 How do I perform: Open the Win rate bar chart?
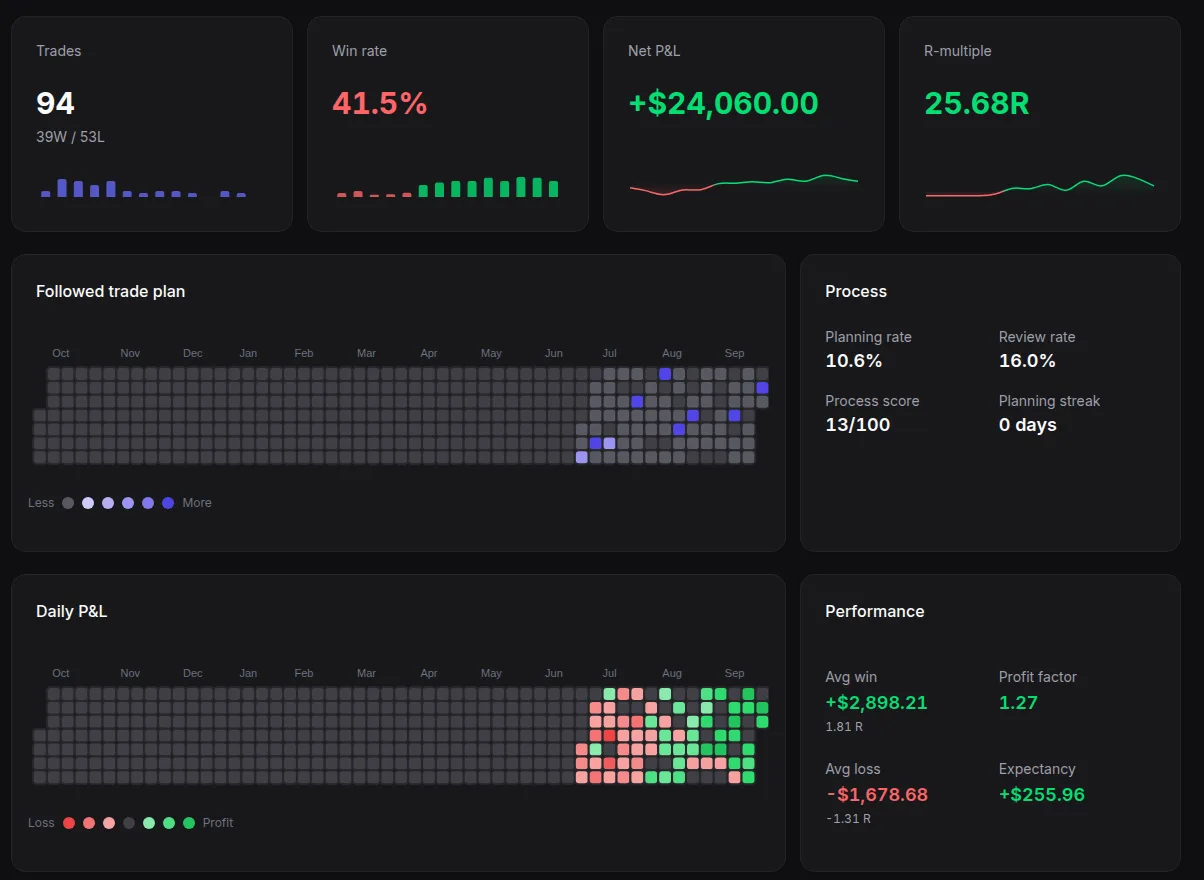447,187
